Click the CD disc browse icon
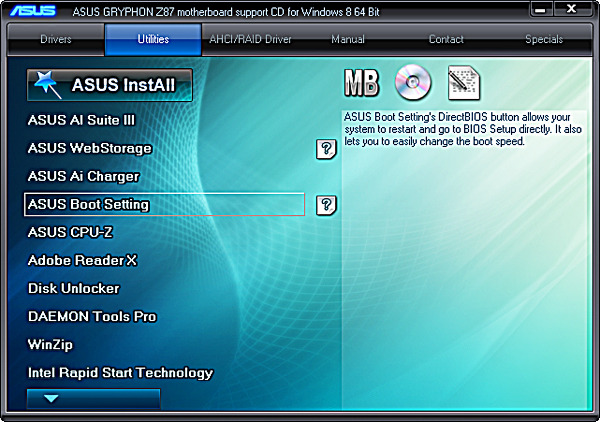Viewport: 600px width, 422px height. click(x=413, y=82)
